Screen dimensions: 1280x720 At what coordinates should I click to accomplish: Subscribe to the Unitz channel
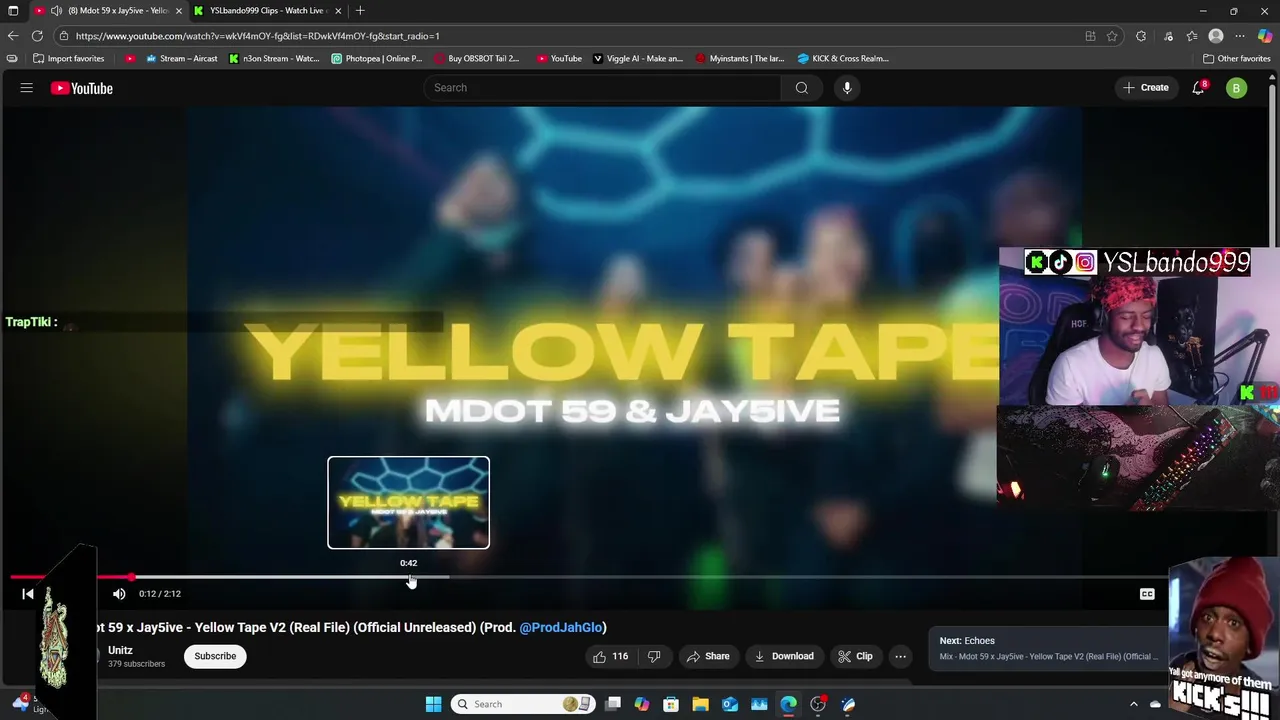215,656
